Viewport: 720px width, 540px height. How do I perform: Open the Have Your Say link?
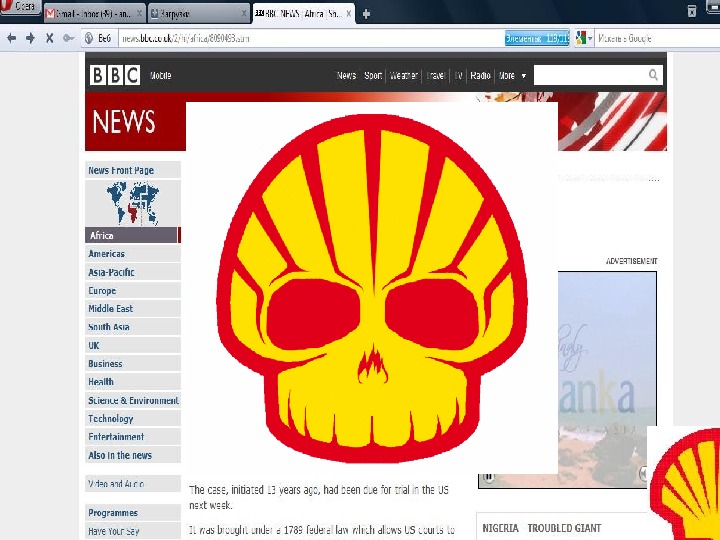pyautogui.click(x=133, y=531)
